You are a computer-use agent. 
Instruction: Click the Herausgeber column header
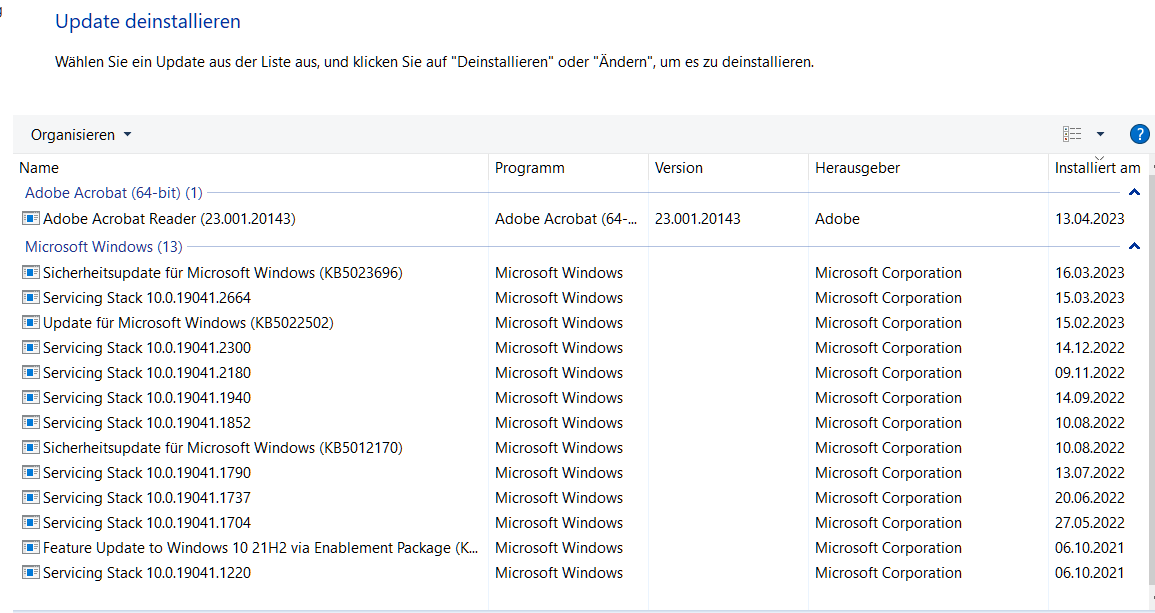pos(857,168)
